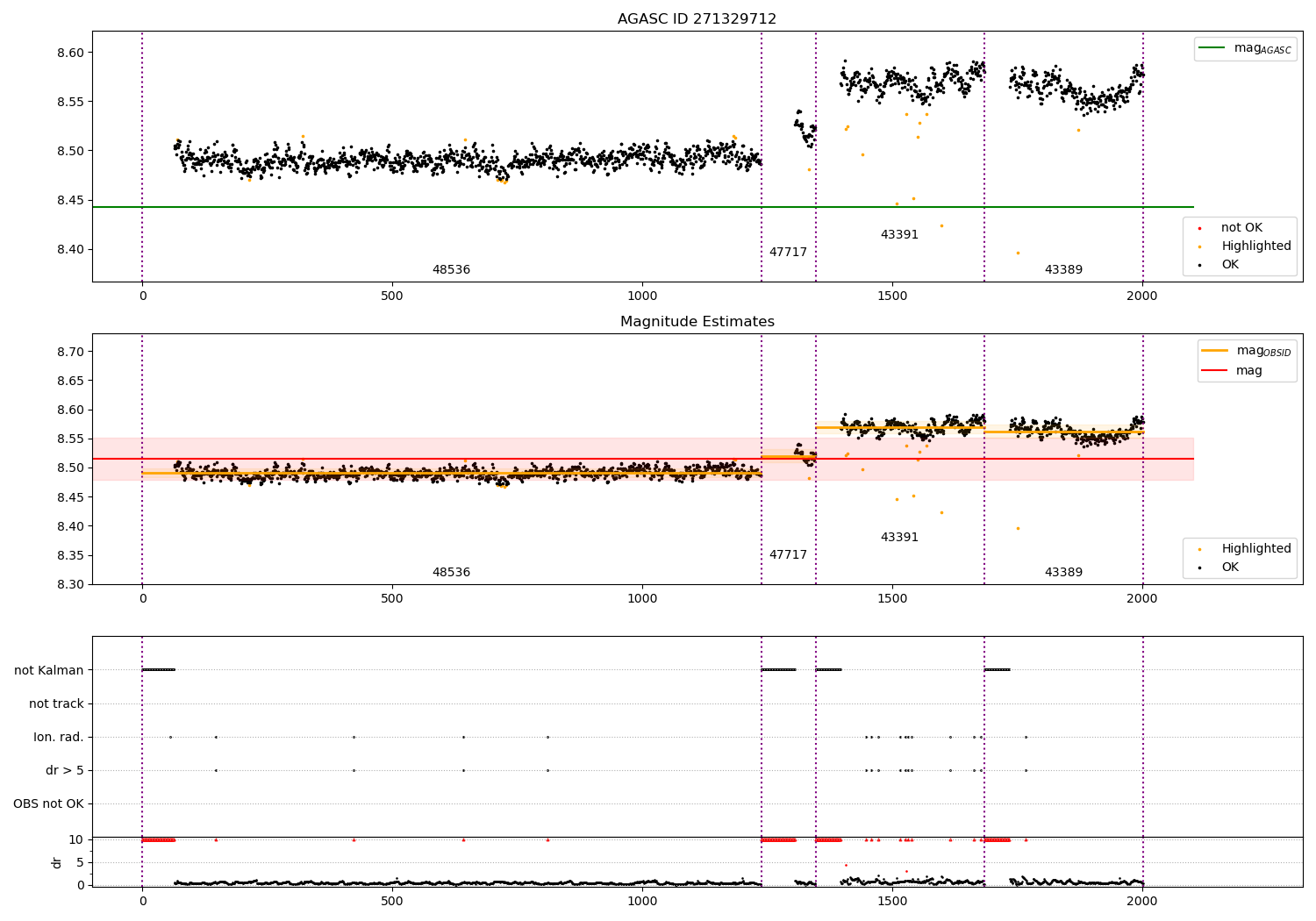Screen dimensions: 1316x921
Task: Click the 8.65 y-axis tick label
Action: (x=71, y=382)
